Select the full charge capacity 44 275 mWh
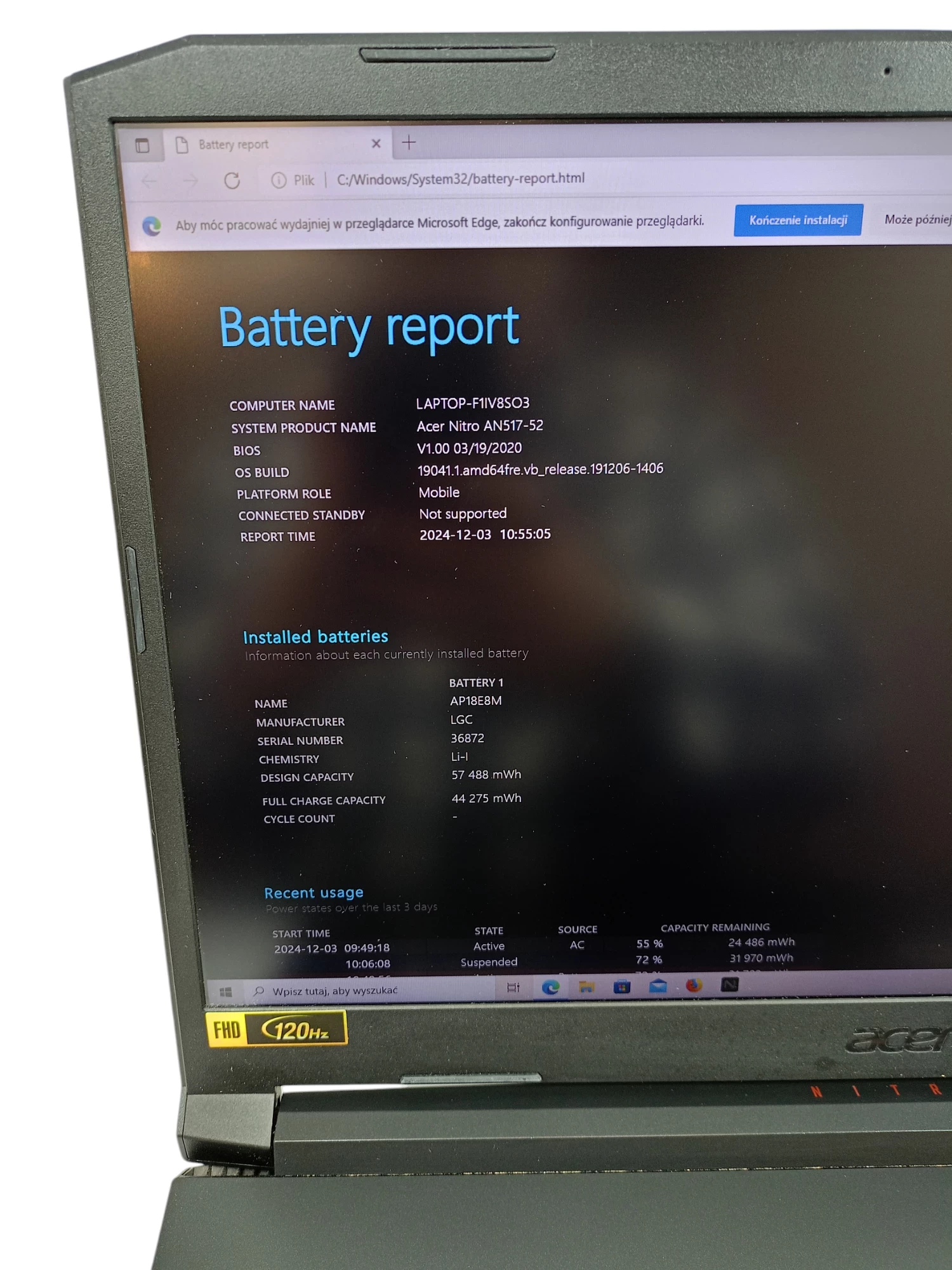The image size is (952, 1270). click(x=487, y=798)
